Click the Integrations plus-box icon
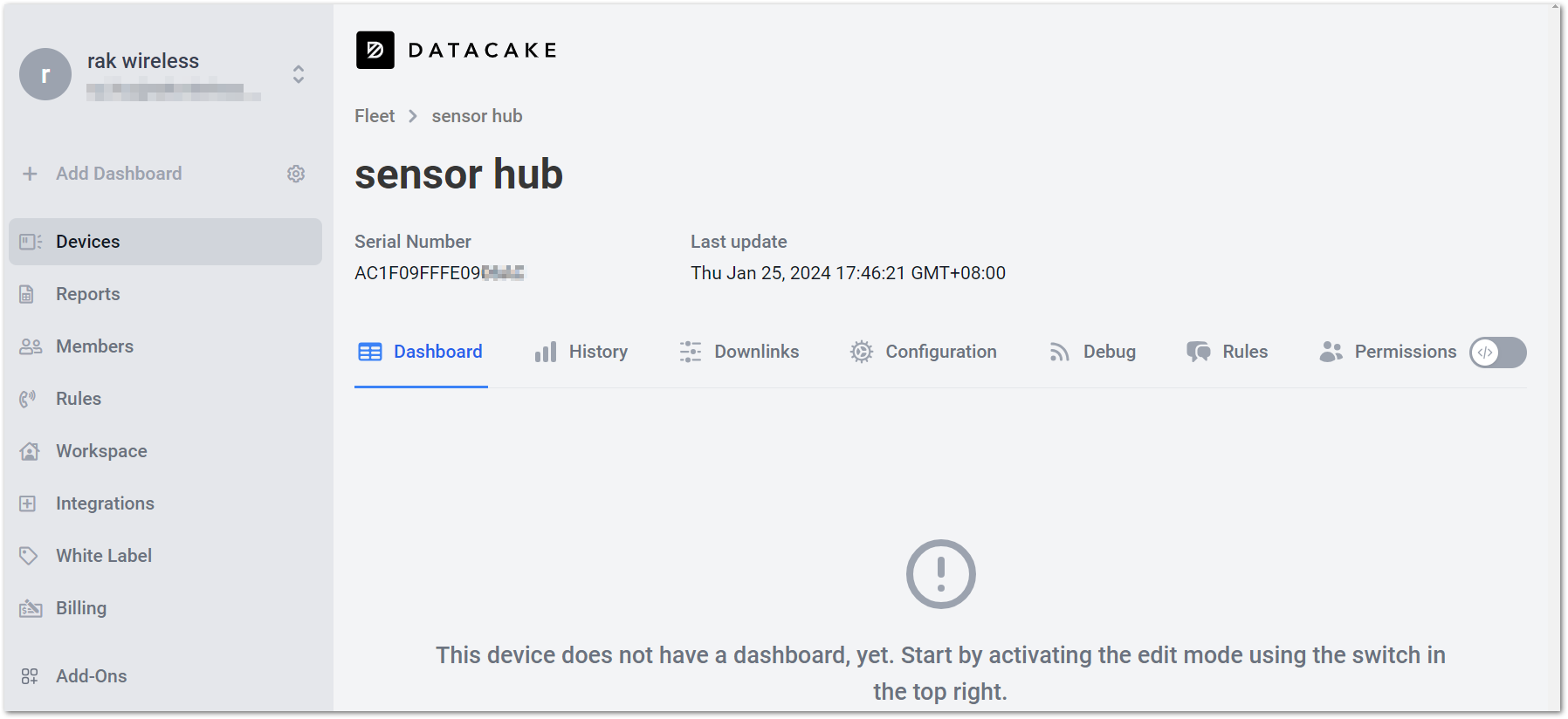Viewport: 1568px width, 719px height. point(28,503)
